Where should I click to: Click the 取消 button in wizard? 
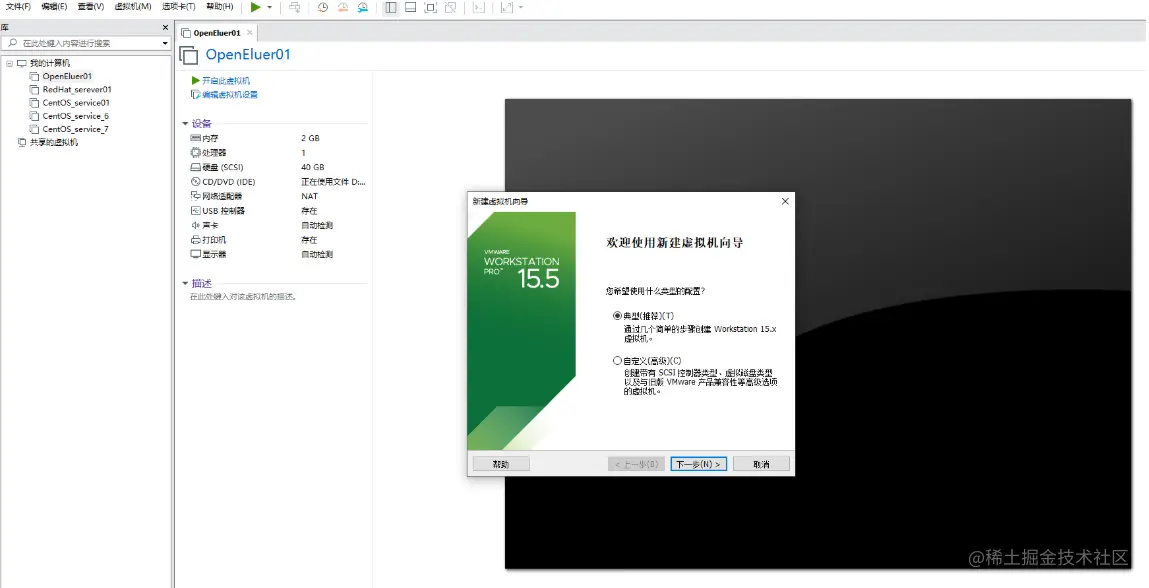[x=761, y=464]
